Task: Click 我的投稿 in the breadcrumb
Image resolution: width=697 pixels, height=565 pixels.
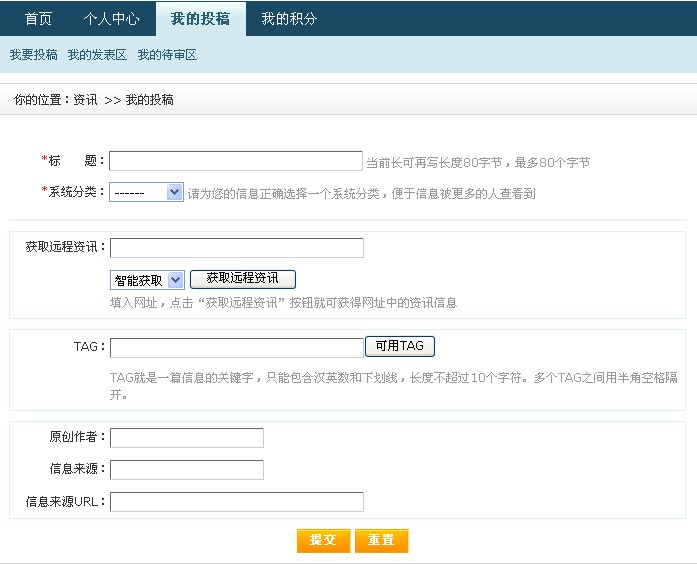Action: (149, 100)
